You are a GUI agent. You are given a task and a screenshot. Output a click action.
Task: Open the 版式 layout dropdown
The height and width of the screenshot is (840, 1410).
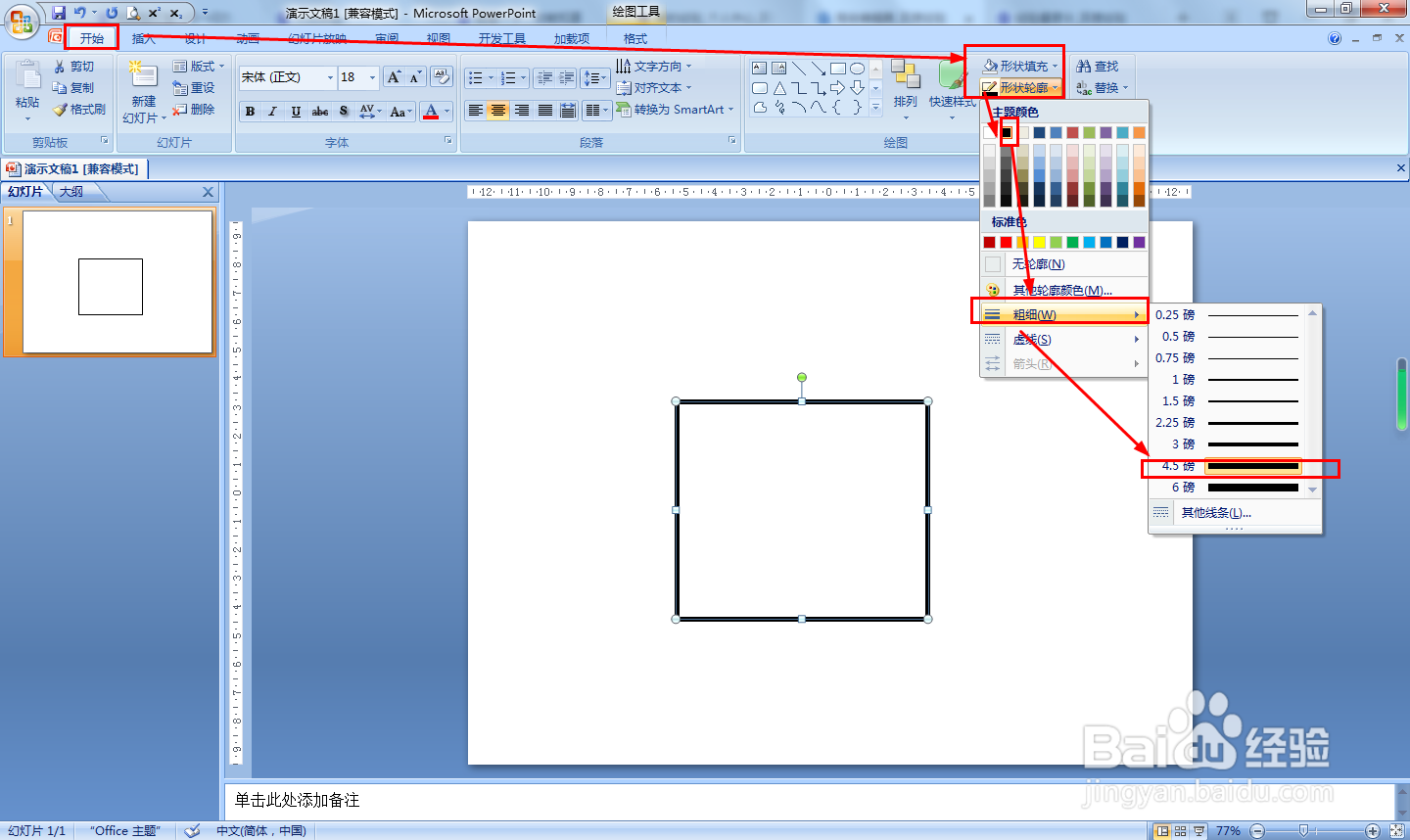pyautogui.click(x=199, y=67)
